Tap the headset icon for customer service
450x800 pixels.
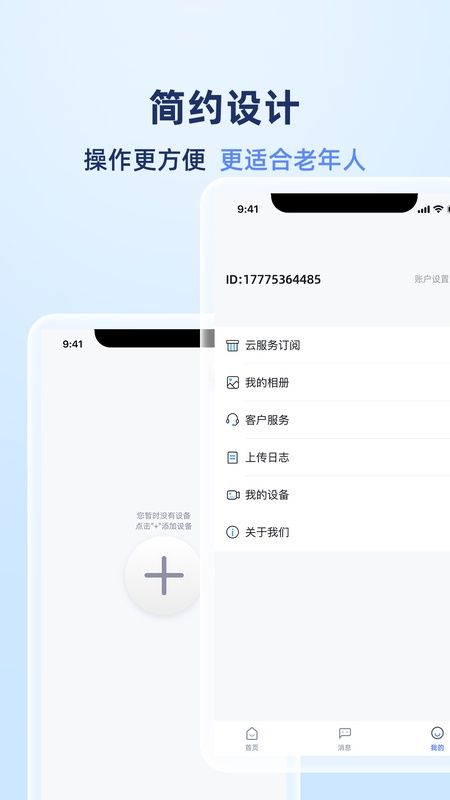tap(232, 420)
